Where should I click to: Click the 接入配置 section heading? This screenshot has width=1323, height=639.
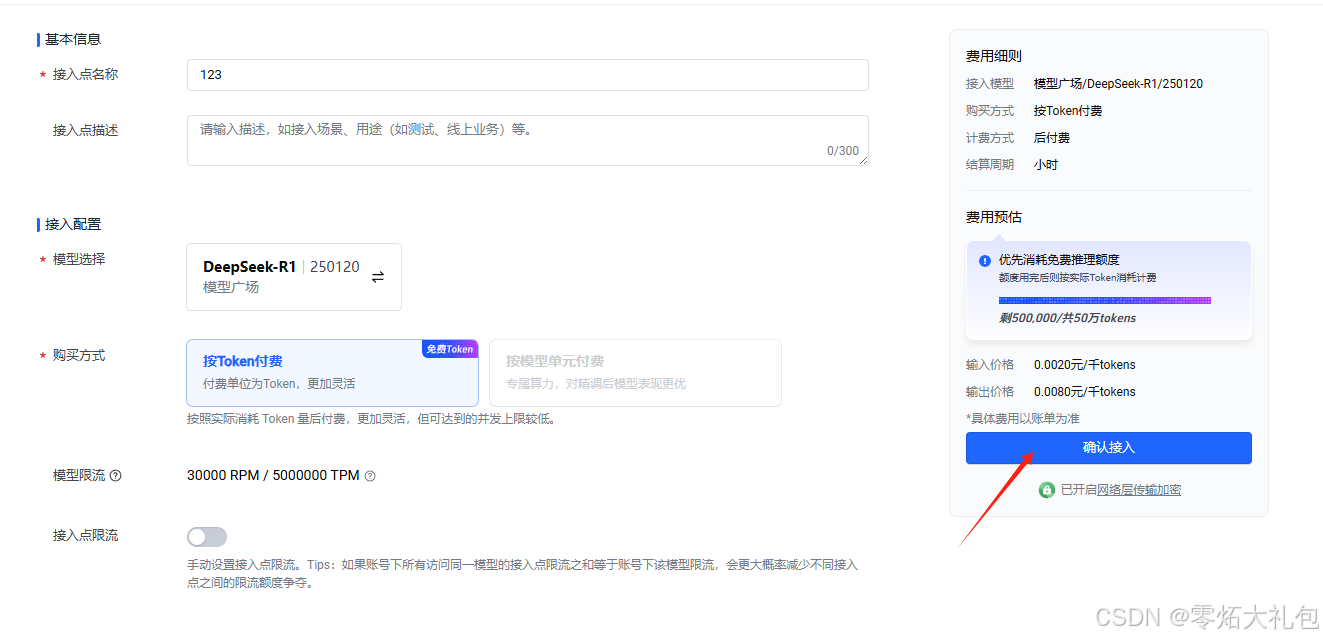(73, 224)
